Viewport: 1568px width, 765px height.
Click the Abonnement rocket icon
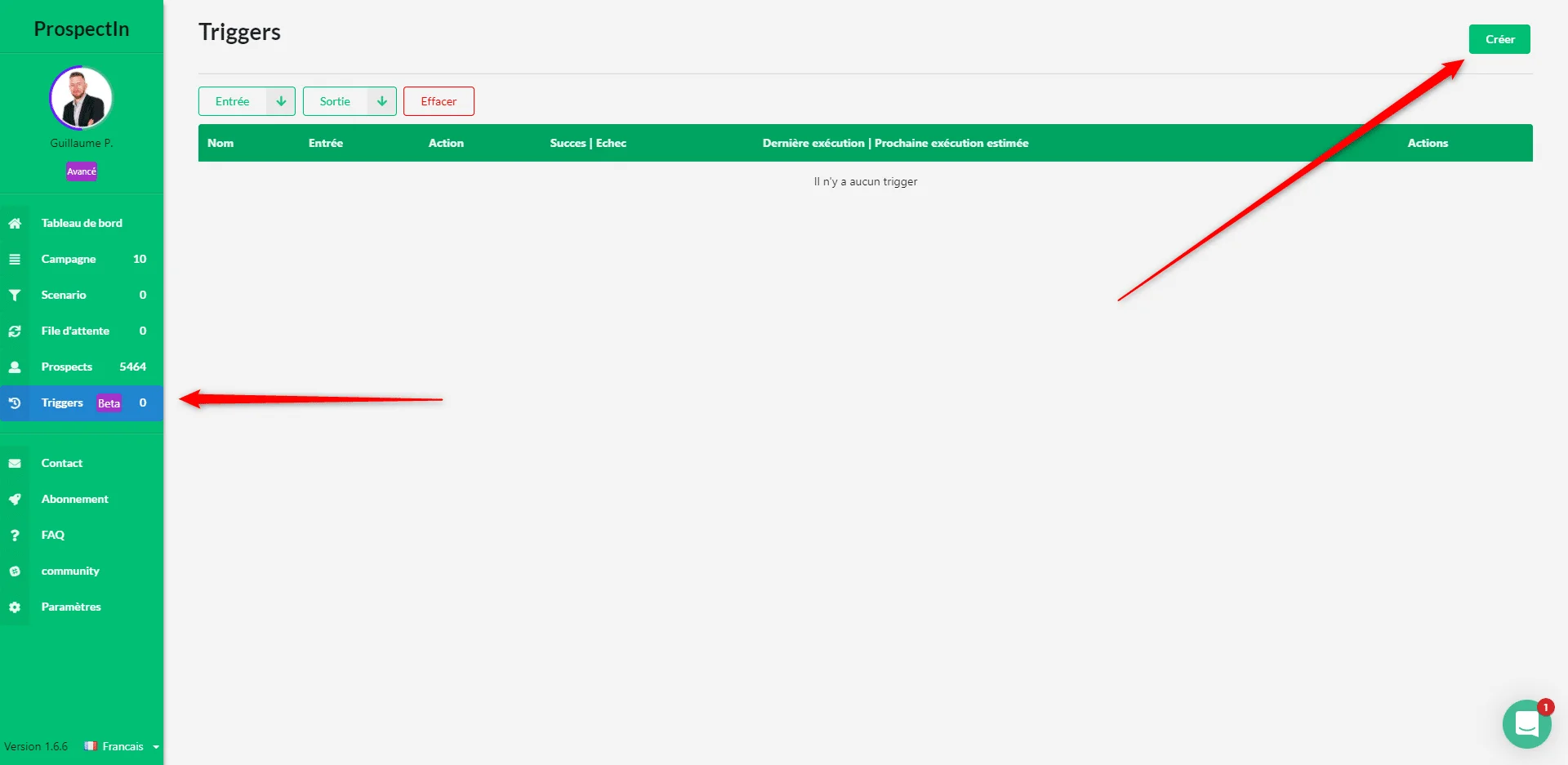pos(15,499)
